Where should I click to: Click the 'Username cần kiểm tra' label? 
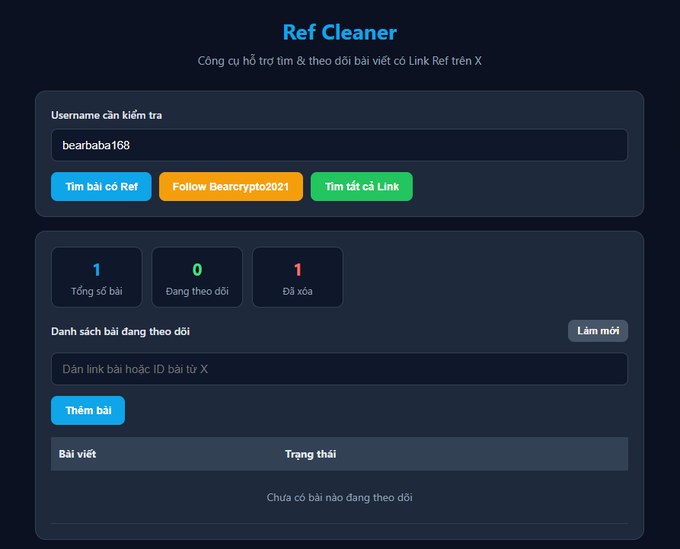coord(107,115)
